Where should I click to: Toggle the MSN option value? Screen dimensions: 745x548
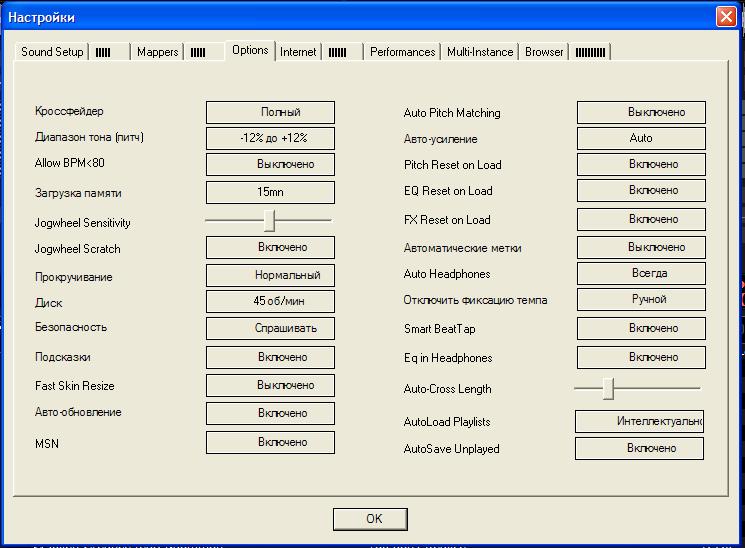(270, 442)
